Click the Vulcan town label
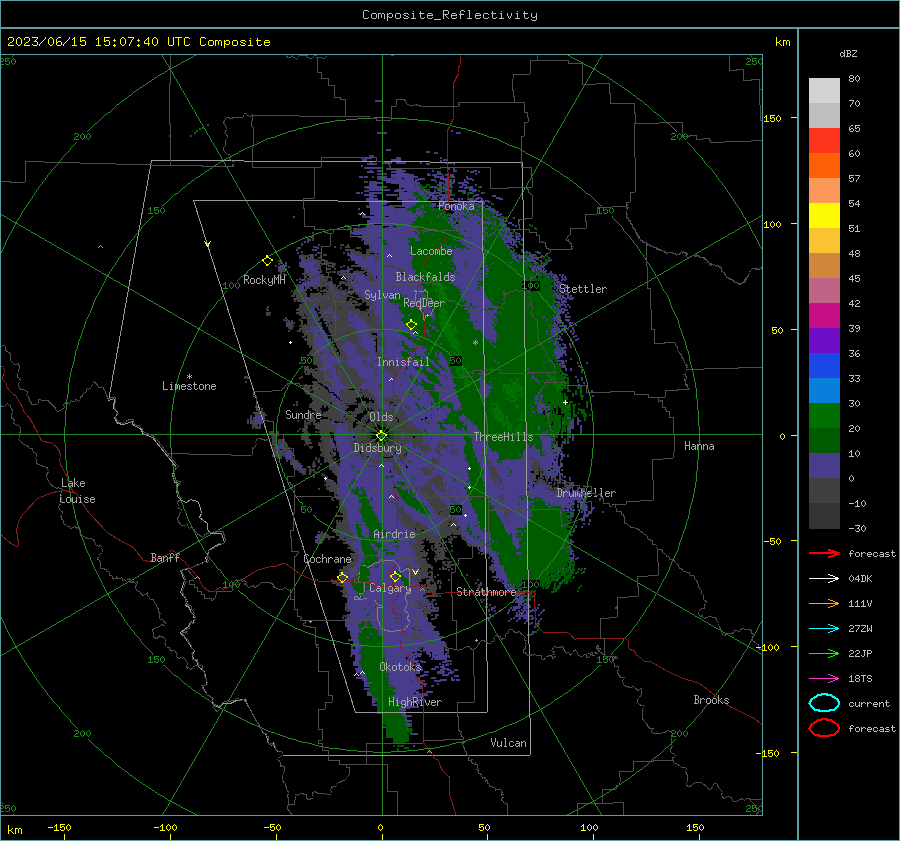900x841 pixels. pyautogui.click(x=509, y=743)
